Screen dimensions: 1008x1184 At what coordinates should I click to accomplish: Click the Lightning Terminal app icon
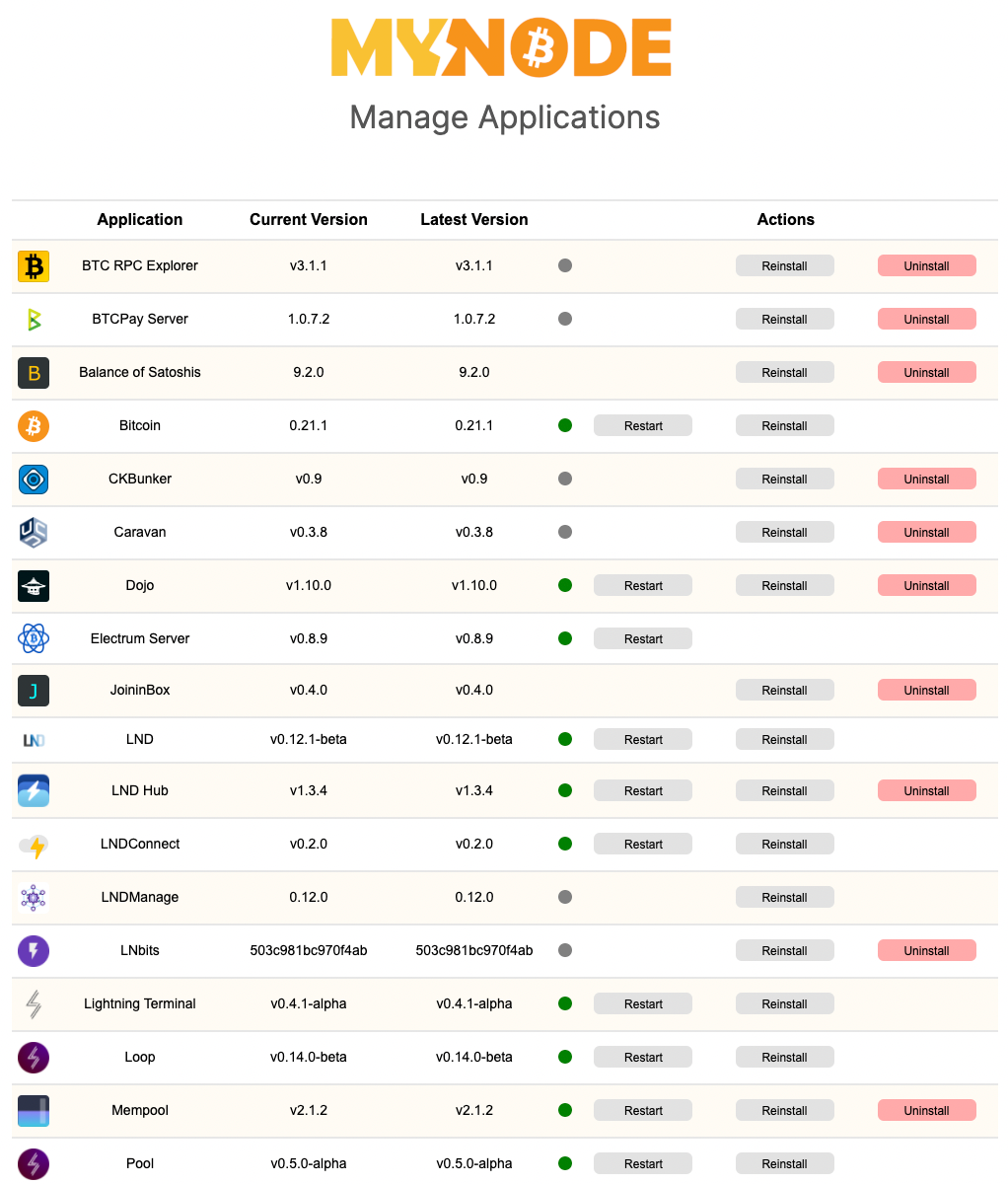coord(34,1004)
